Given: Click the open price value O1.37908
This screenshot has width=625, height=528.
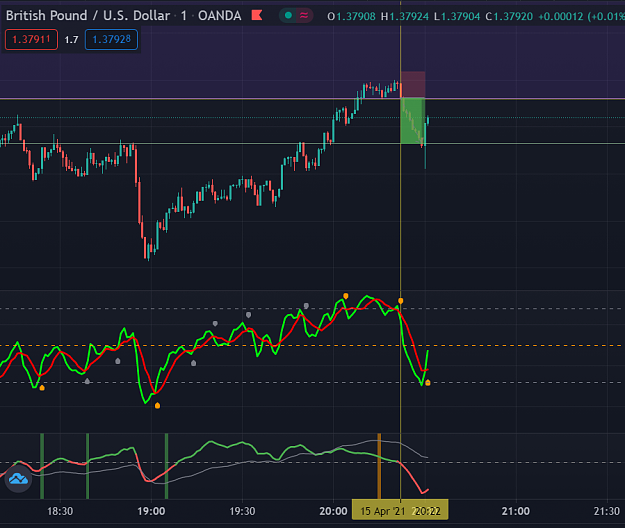Looking at the screenshot, I should (x=351, y=16).
